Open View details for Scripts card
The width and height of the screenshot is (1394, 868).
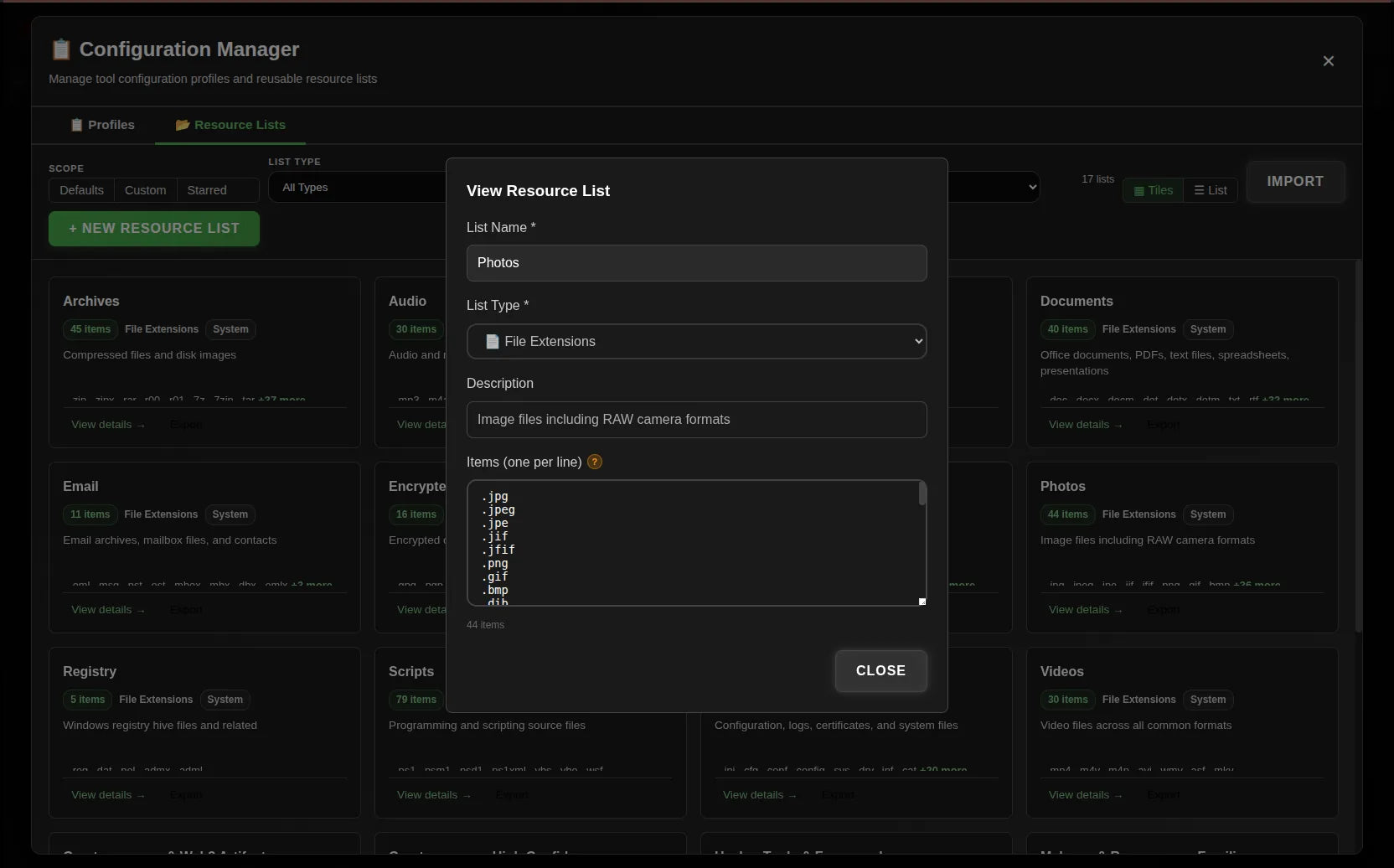pyautogui.click(x=434, y=795)
